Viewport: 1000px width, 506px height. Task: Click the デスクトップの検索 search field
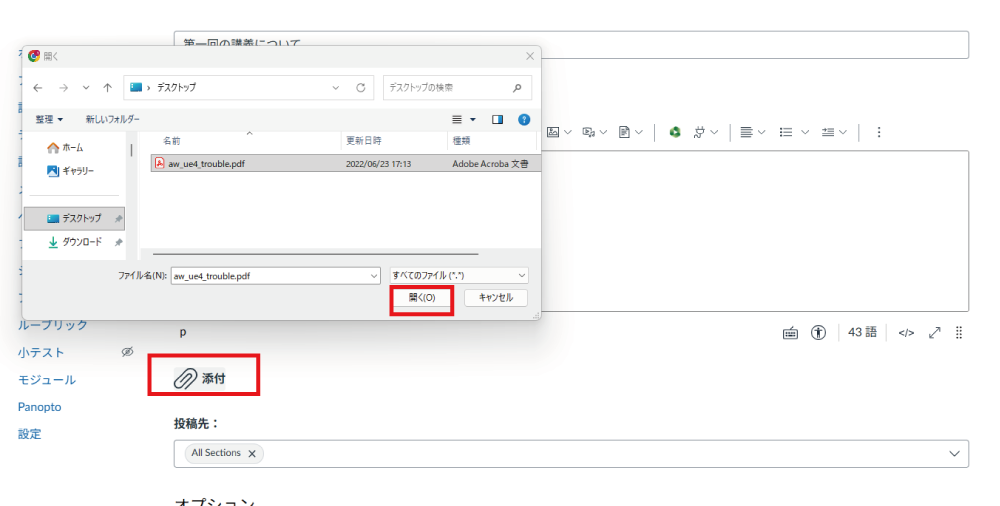445,88
